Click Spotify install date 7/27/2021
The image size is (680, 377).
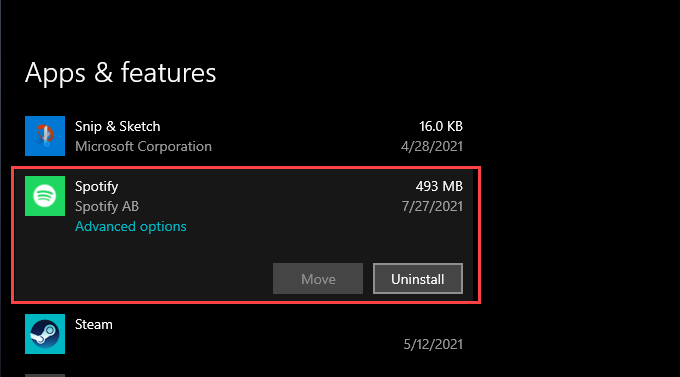coord(432,207)
